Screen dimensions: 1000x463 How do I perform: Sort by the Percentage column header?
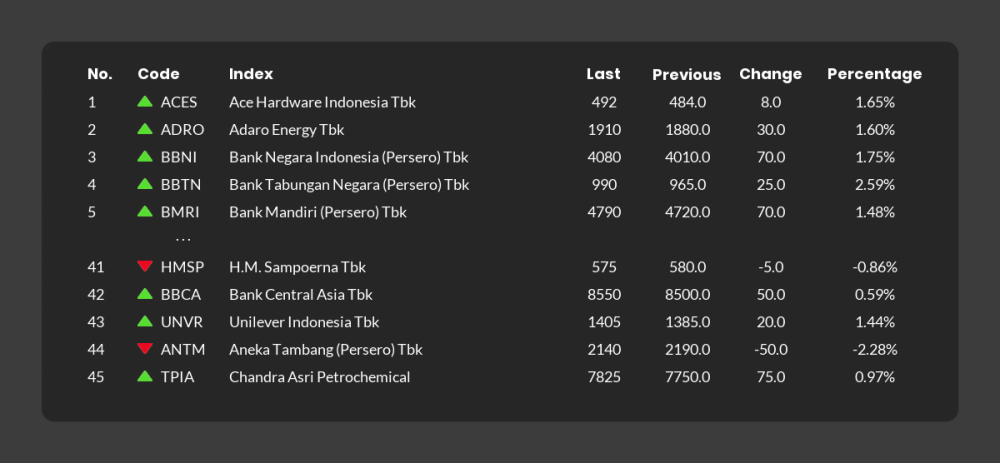point(874,74)
